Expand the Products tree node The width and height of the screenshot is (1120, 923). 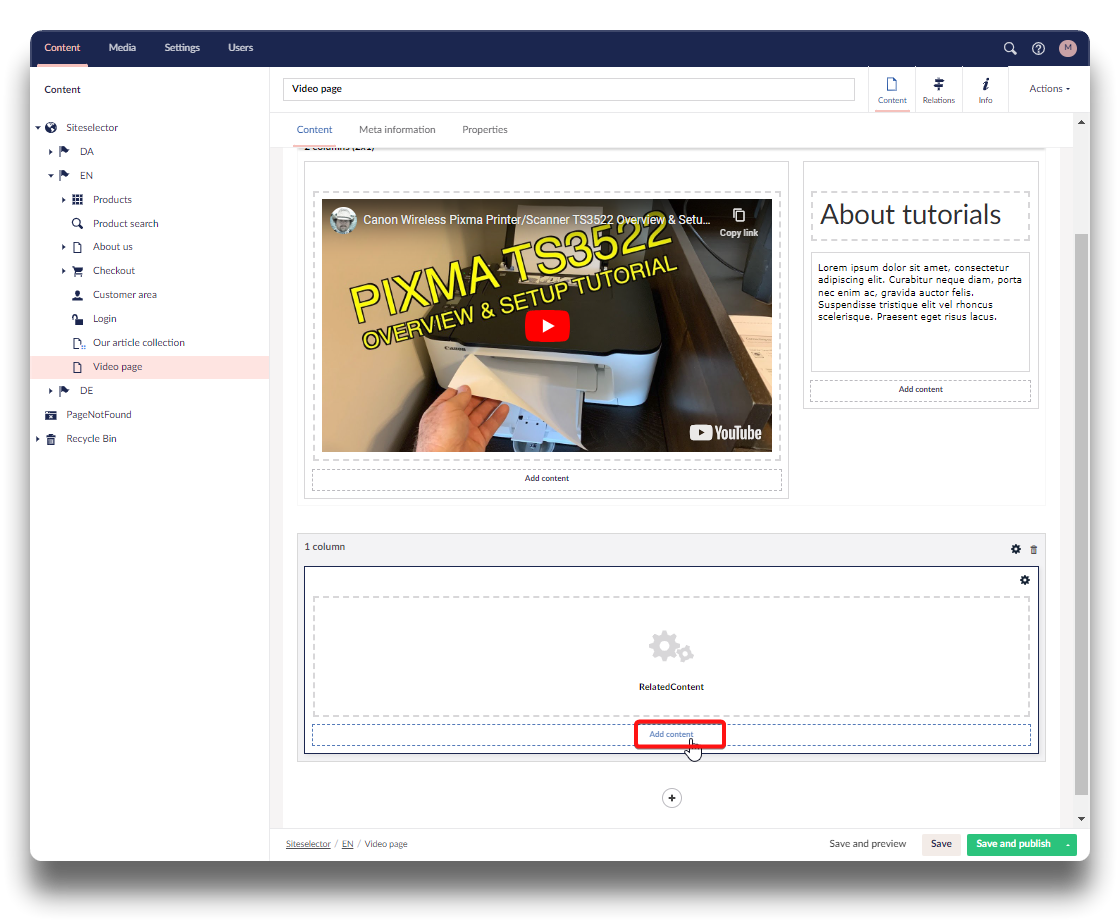pyautogui.click(x=64, y=200)
